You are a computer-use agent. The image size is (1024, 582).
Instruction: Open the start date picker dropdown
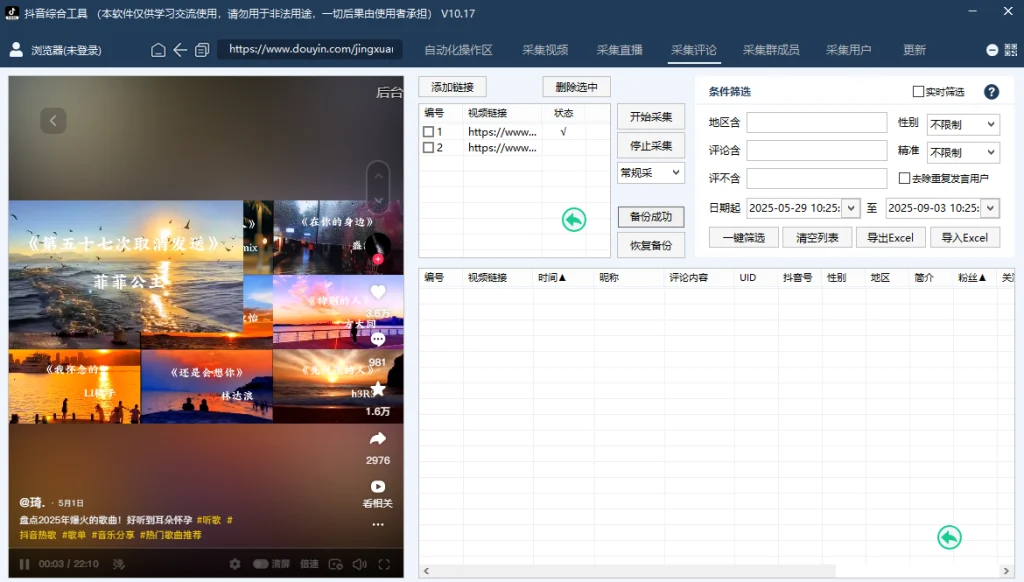pyautogui.click(x=851, y=208)
